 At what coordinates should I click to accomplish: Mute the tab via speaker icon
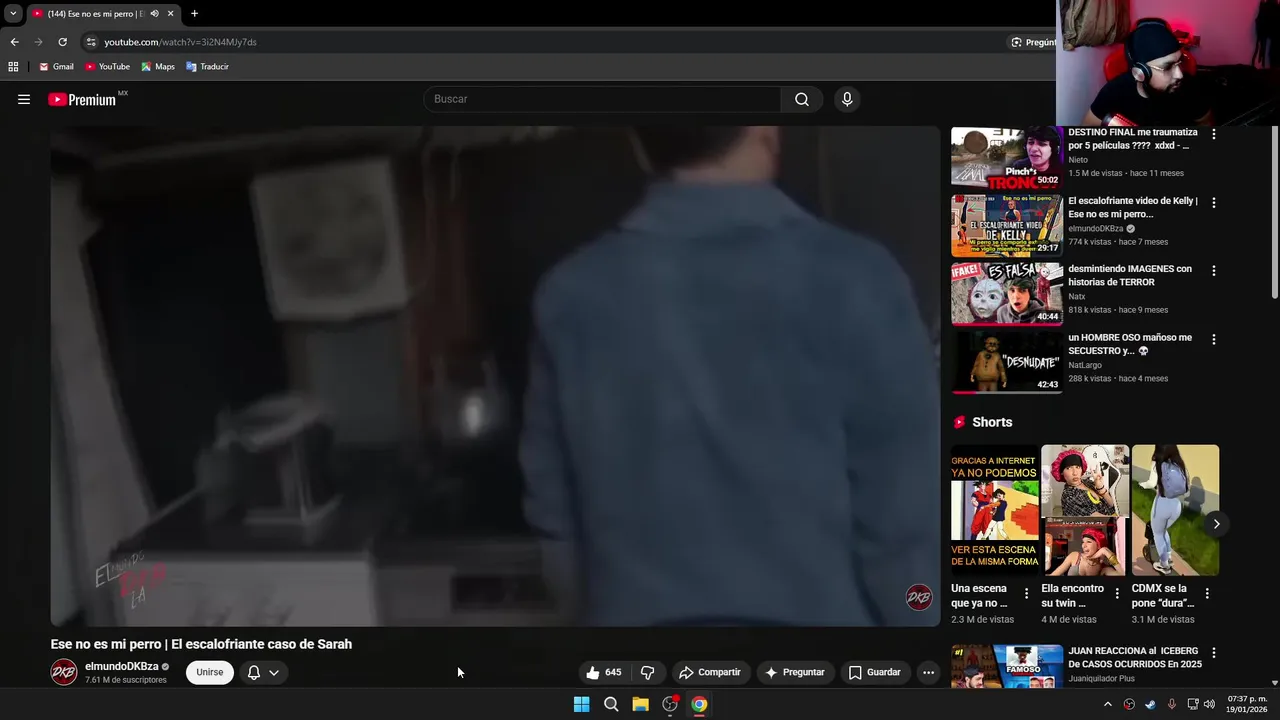point(154,14)
